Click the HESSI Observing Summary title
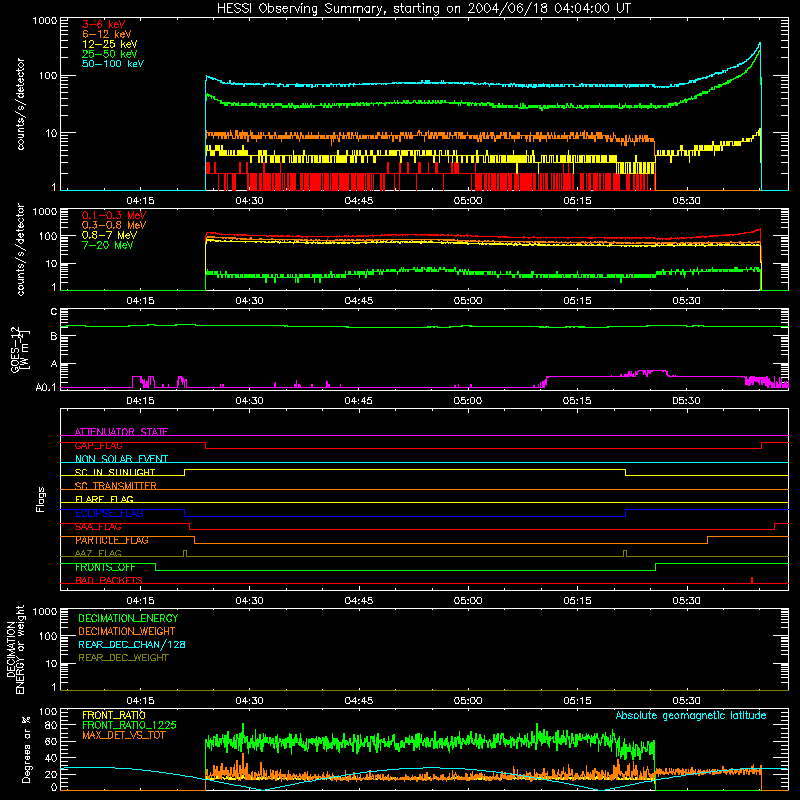The height and width of the screenshot is (800, 800). point(424,9)
